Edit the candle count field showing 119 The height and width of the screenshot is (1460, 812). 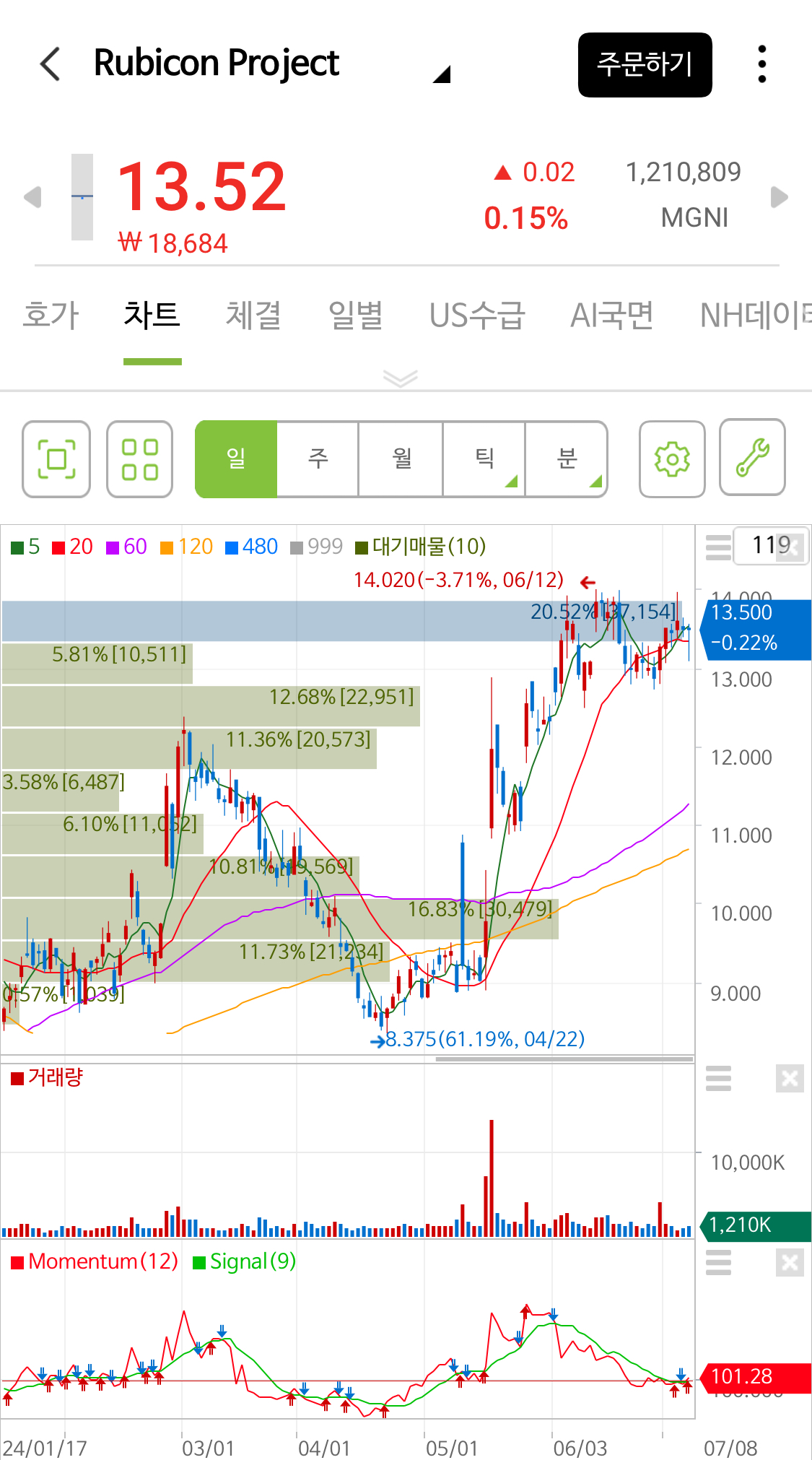coord(771,545)
